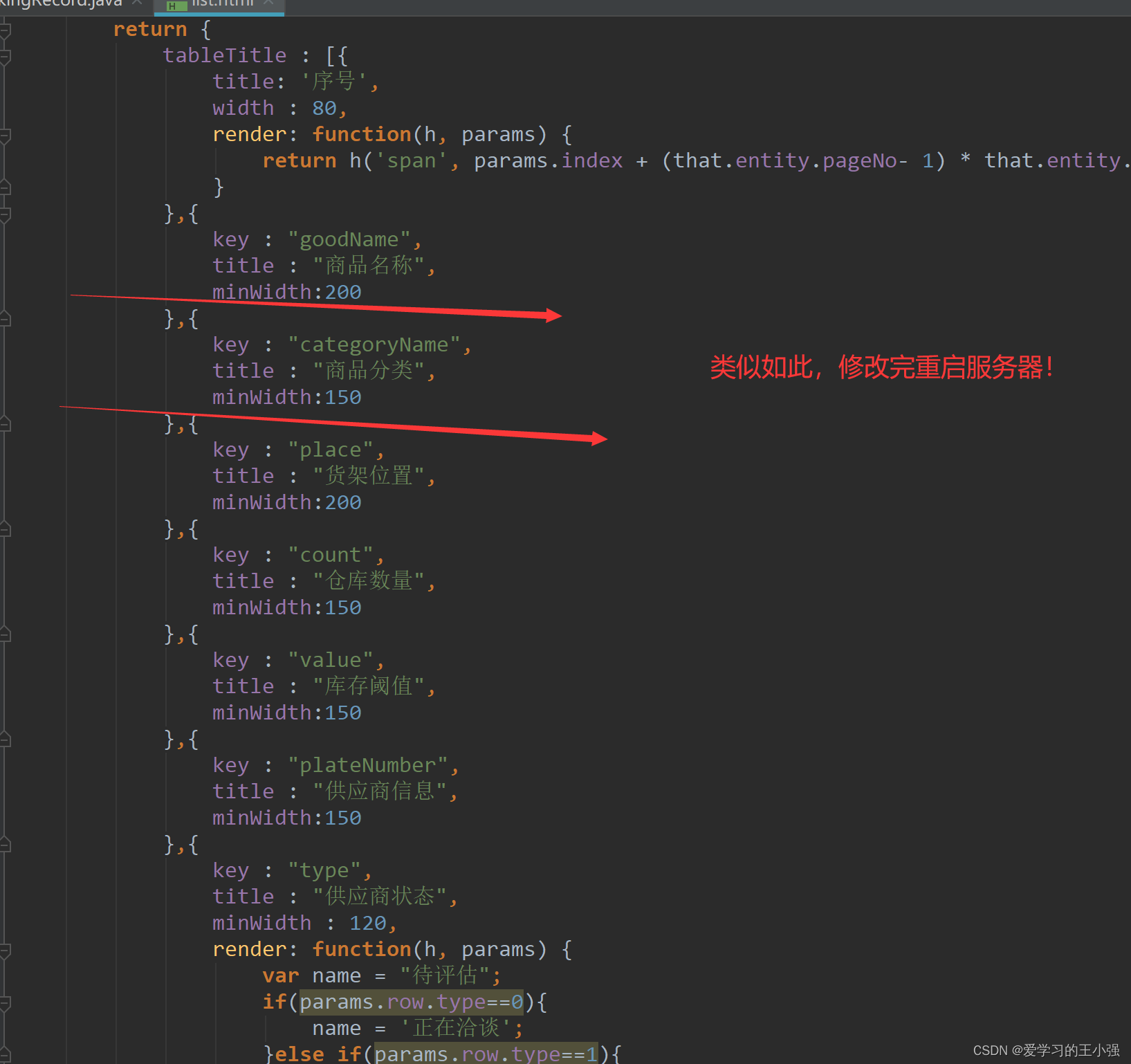Screen dimensions: 1131x1064
Task: Click the '序号' title string
Action: pyautogui.click(x=333, y=82)
